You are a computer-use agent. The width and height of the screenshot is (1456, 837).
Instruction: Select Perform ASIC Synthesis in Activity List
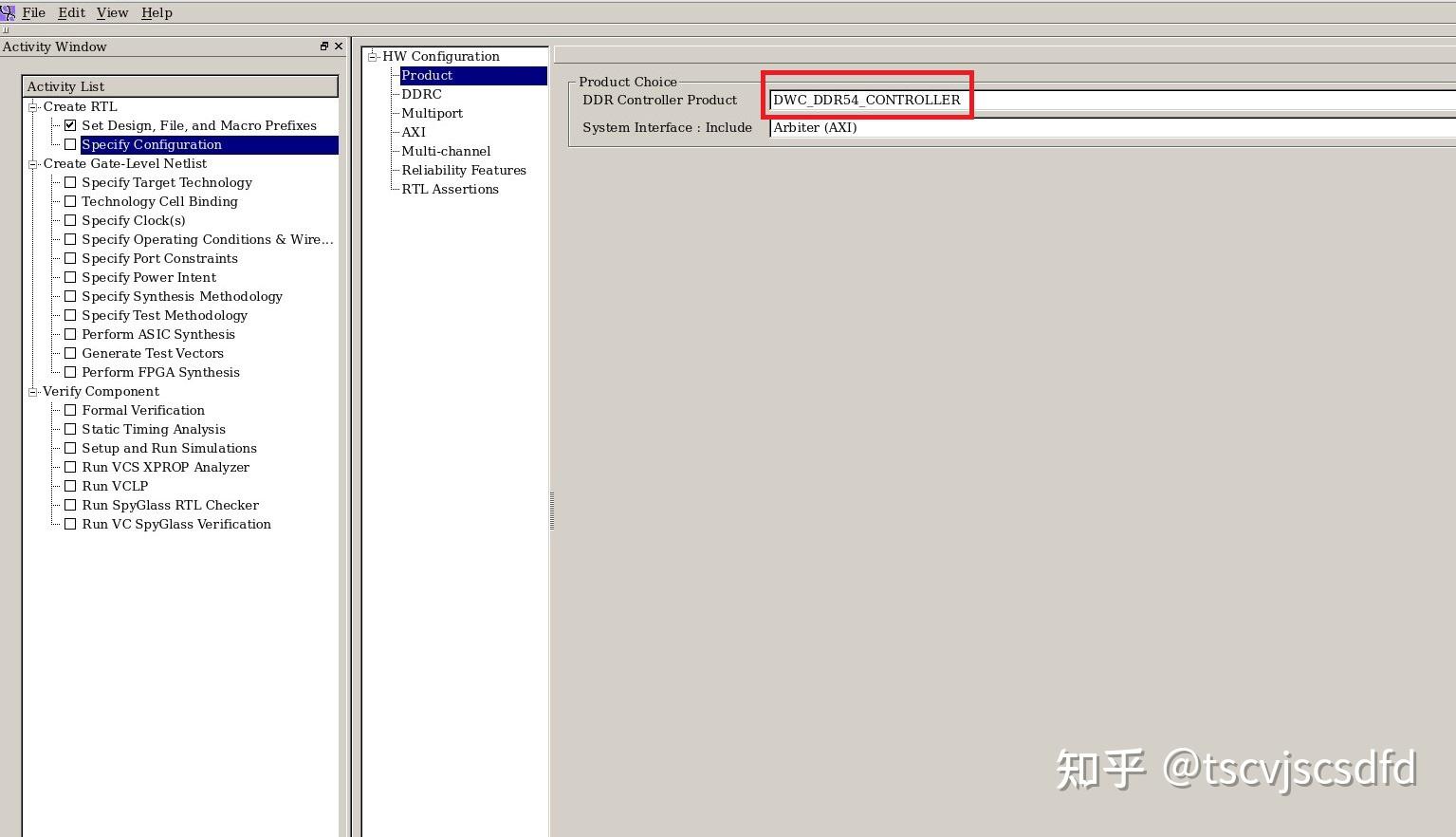tap(157, 334)
